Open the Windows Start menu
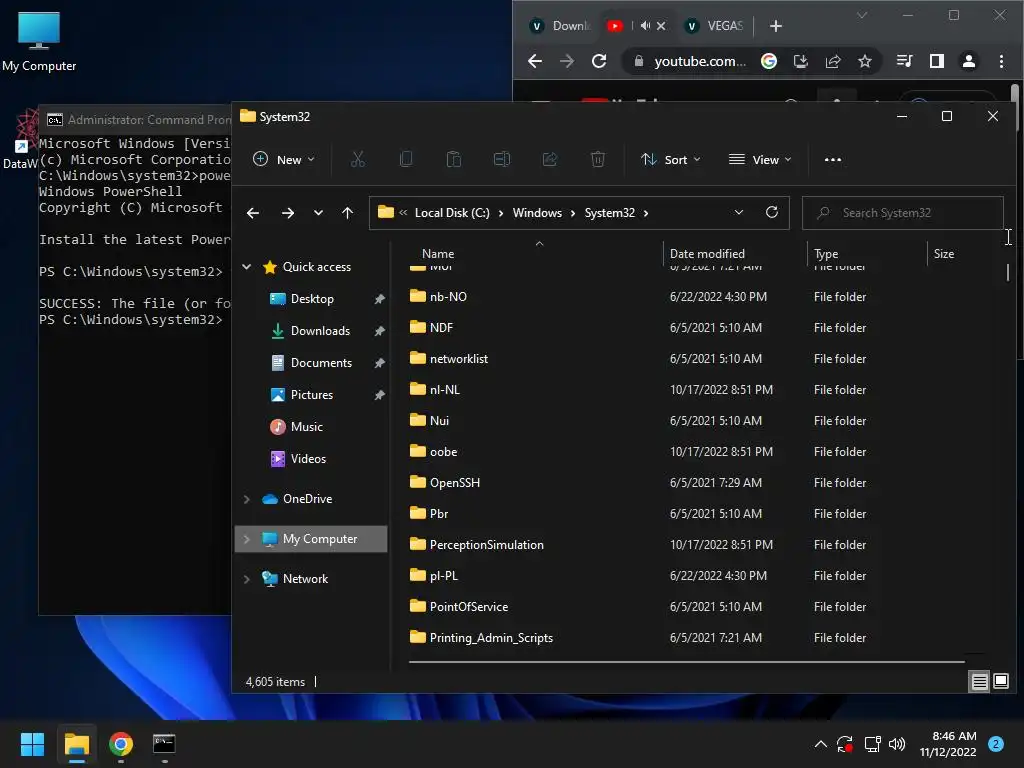Screen dimensions: 1024x768 coord(32,744)
